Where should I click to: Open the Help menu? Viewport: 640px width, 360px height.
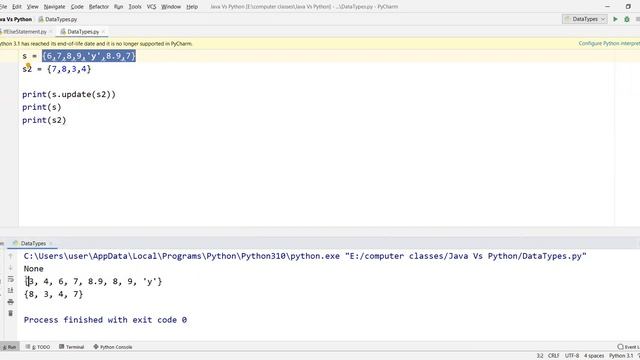tap(192, 7)
